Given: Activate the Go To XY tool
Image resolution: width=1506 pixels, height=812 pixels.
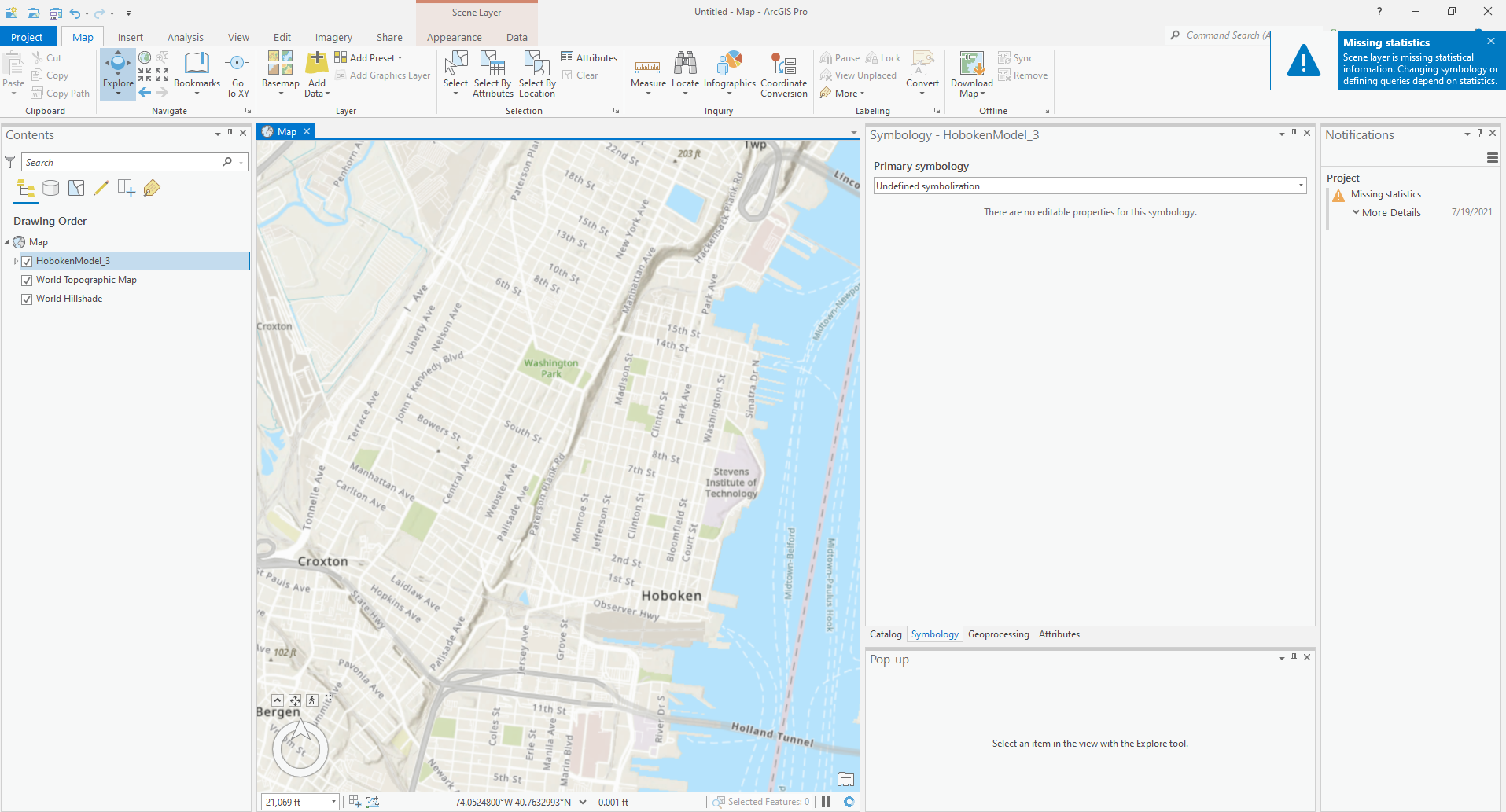Looking at the screenshot, I should click(237, 74).
